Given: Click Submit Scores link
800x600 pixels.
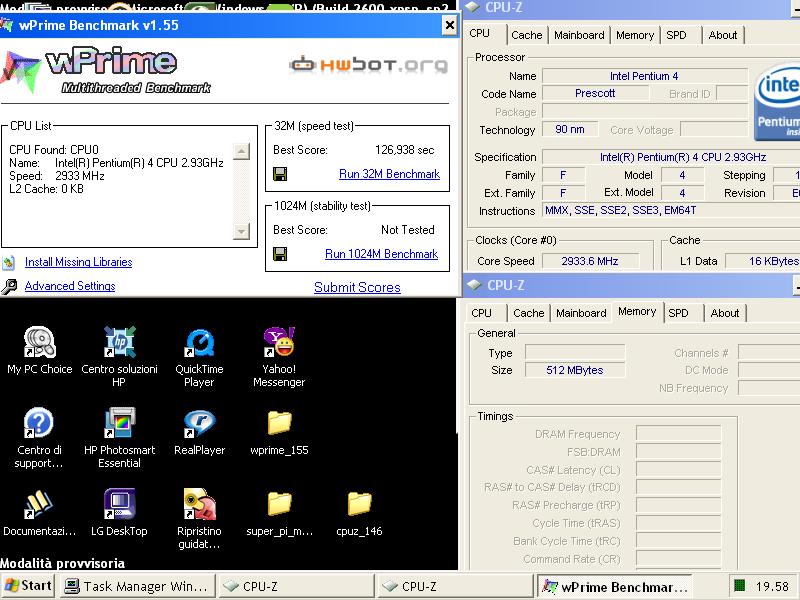Looking at the screenshot, I should click(x=357, y=287).
